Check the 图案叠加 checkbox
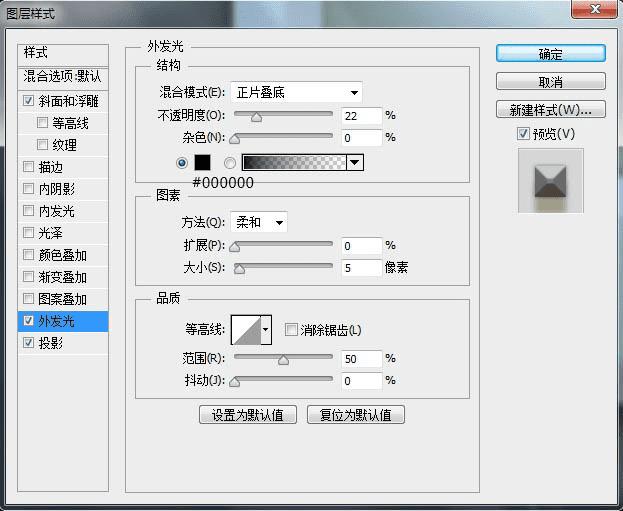This screenshot has width=623, height=511. [x=28, y=298]
